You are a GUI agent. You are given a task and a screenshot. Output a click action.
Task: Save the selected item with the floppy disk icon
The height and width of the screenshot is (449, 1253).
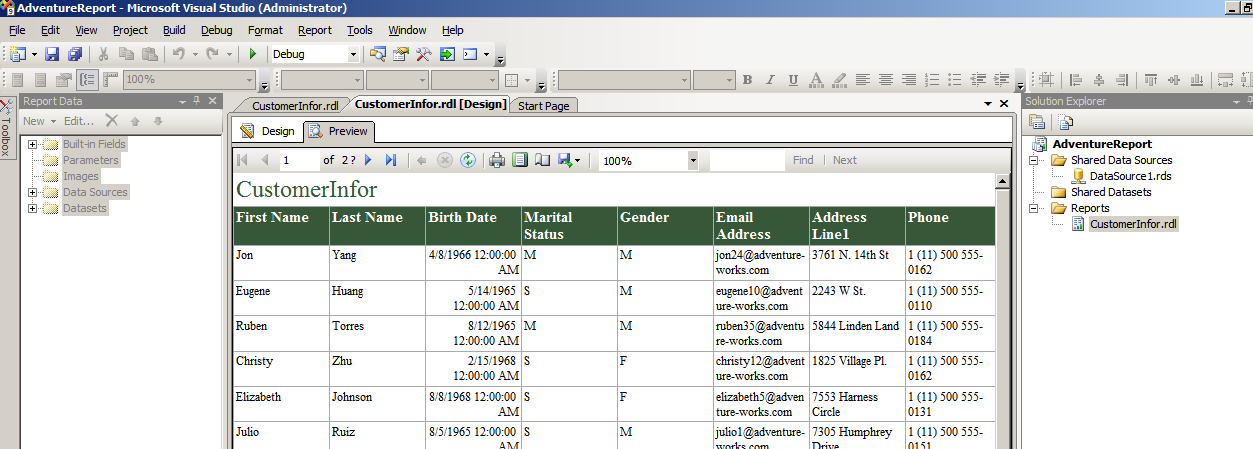coord(52,54)
